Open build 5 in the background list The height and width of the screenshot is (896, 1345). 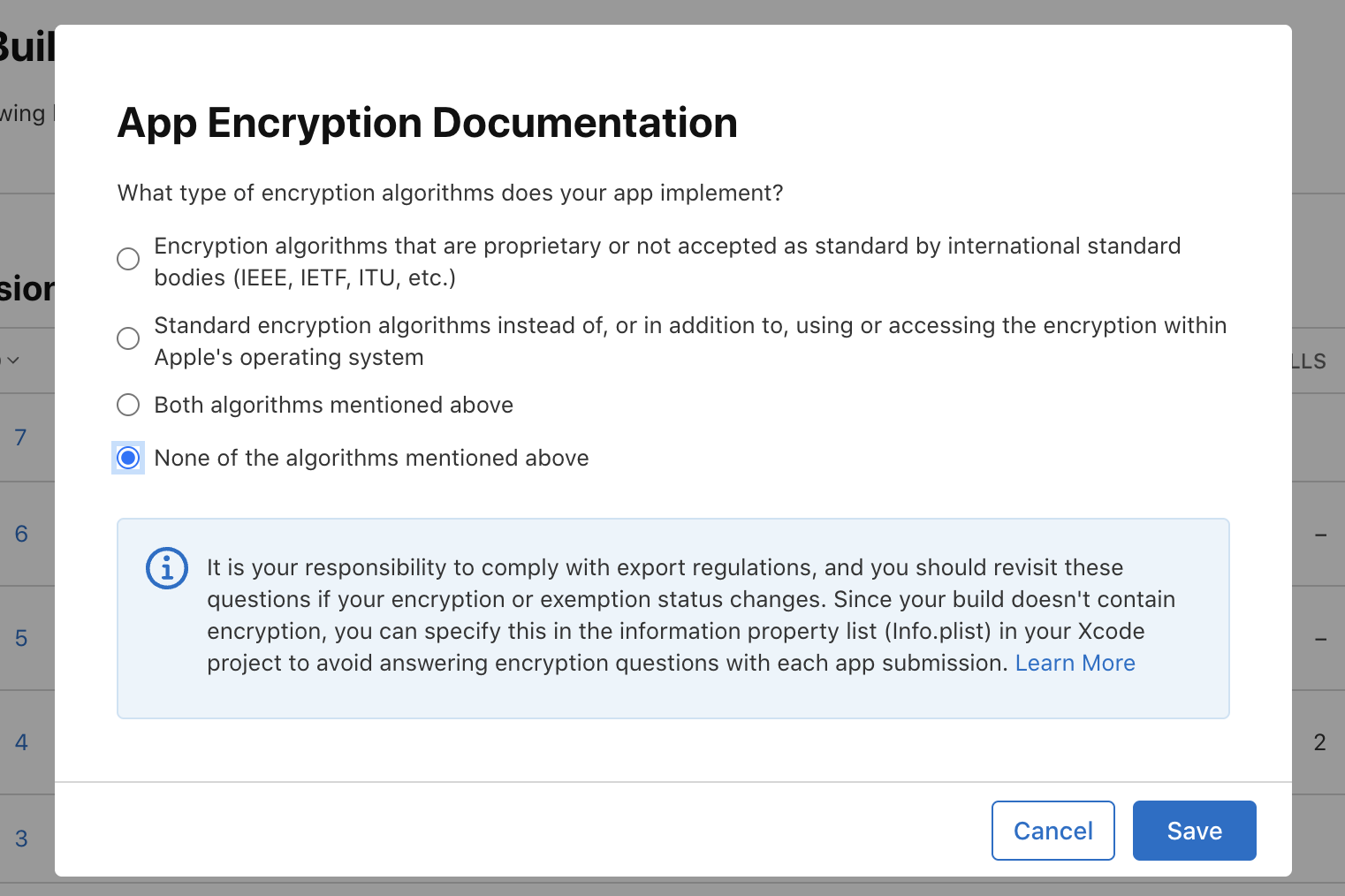pos(21,638)
